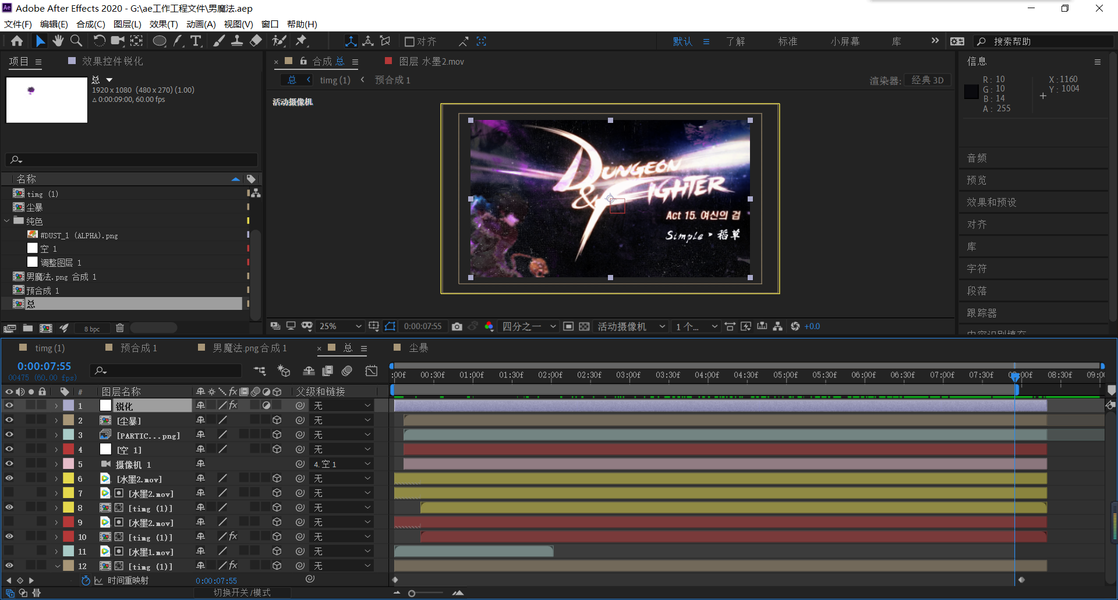Select the Roto Brush tool
This screenshot has height=600, width=1118.
pos(280,41)
